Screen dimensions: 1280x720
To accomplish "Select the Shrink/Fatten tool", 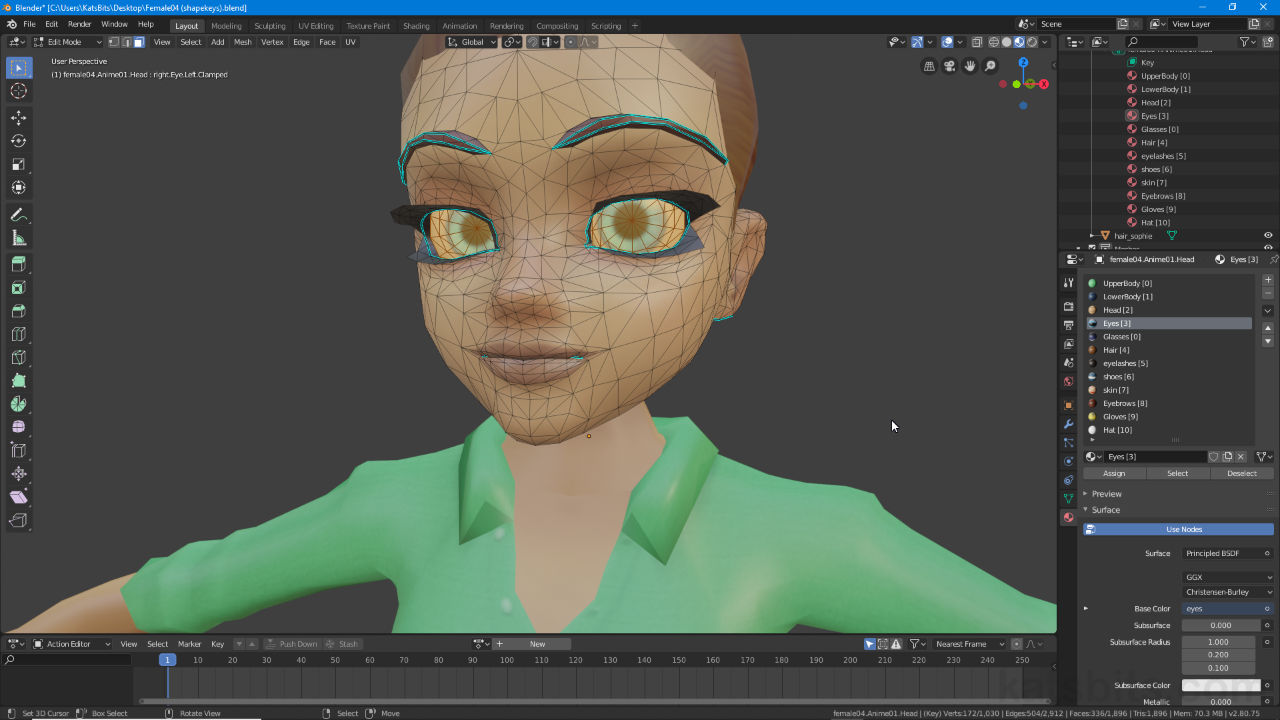I will click(18, 474).
